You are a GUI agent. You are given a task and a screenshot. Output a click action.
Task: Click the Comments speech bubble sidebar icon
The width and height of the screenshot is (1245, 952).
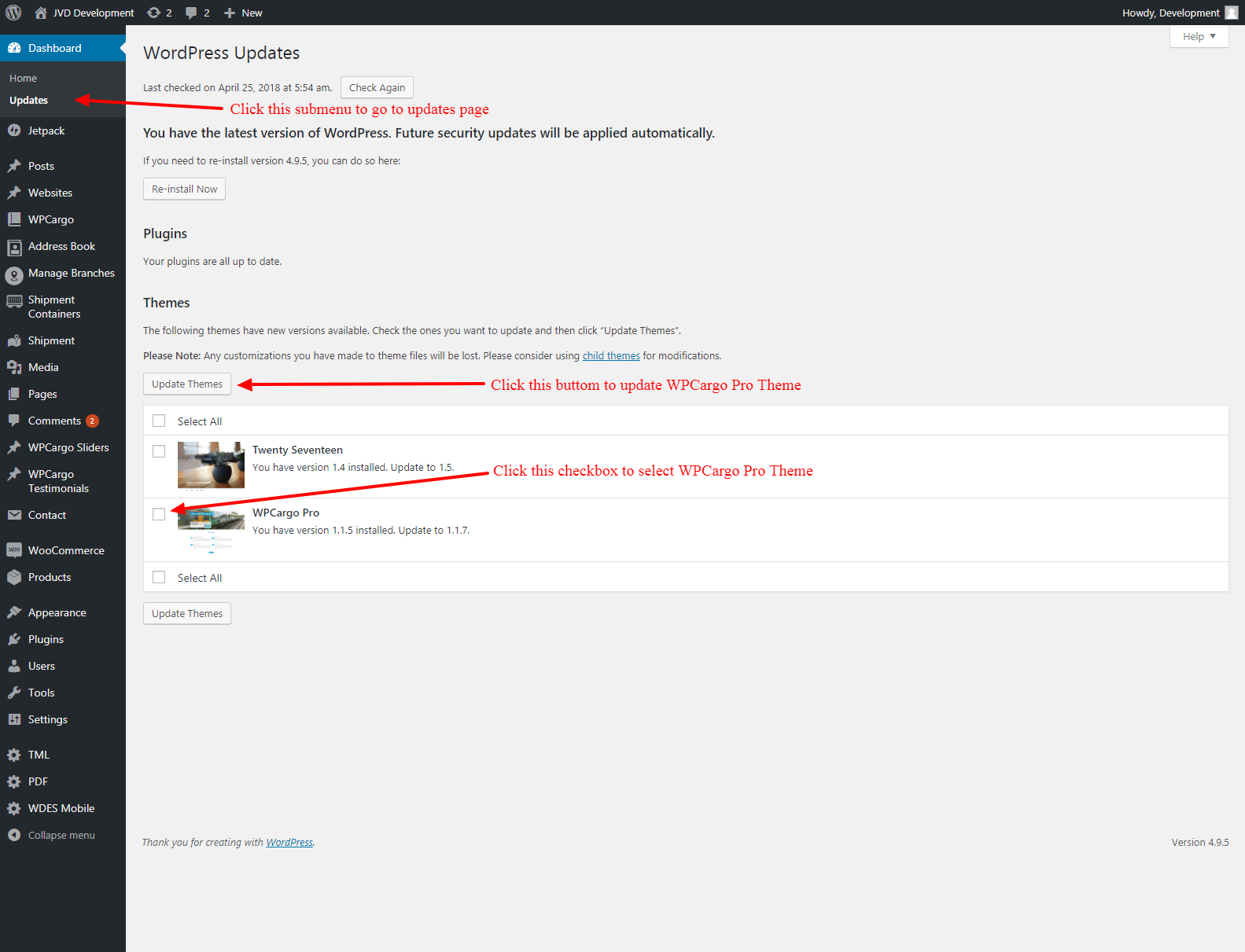pyautogui.click(x=14, y=421)
